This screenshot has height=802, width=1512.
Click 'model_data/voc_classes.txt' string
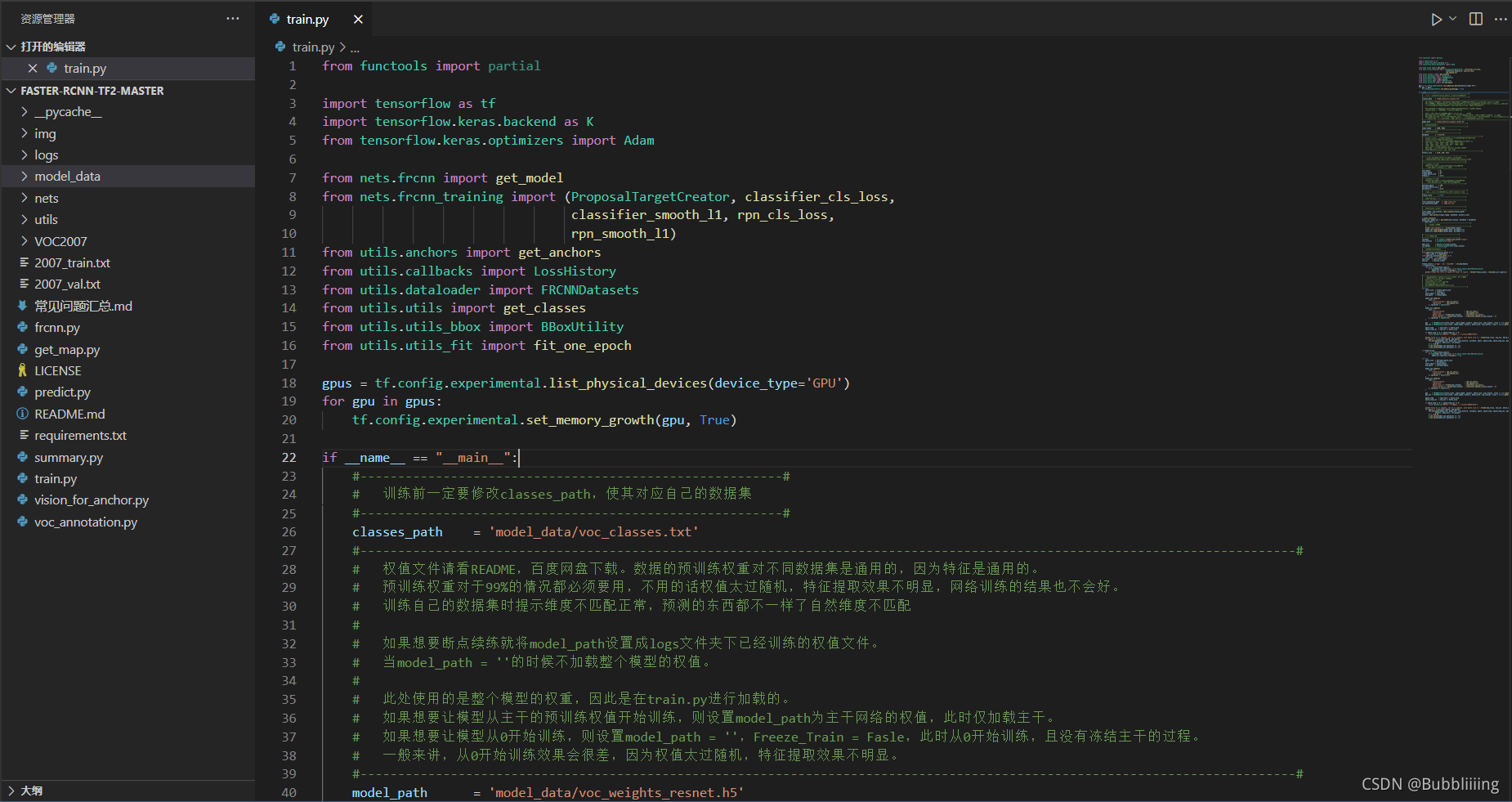click(594, 532)
